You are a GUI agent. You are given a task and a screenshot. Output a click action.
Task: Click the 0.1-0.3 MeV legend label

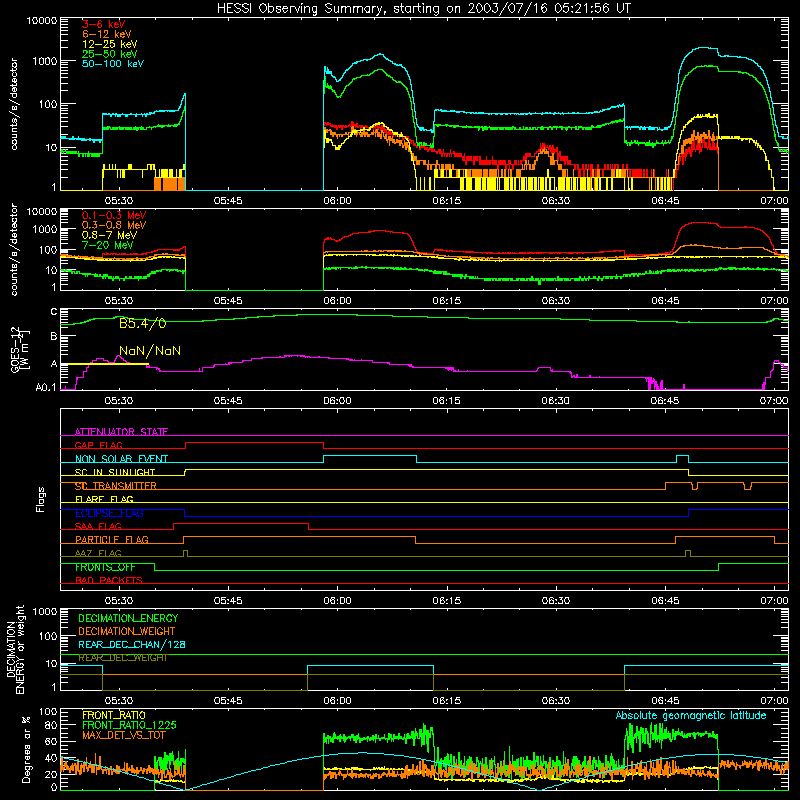point(114,215)
